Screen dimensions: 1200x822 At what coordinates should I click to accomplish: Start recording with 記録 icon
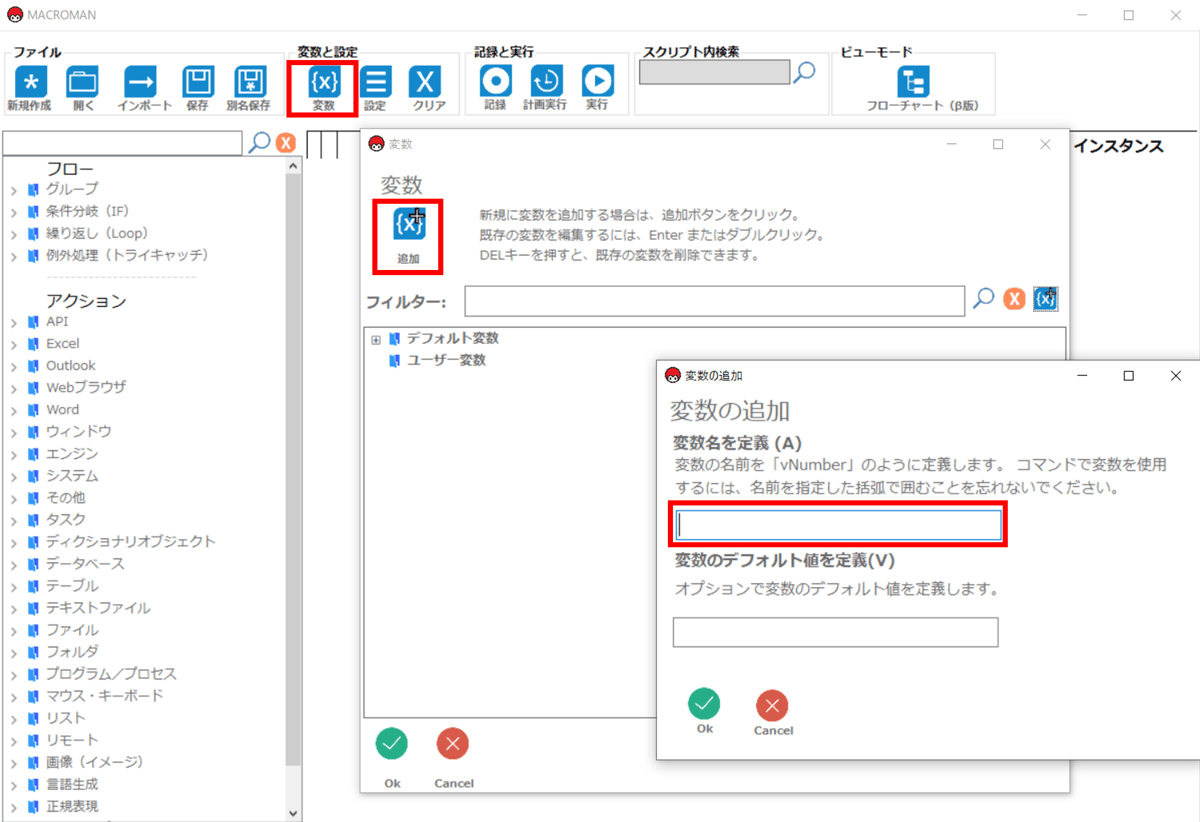495,82
